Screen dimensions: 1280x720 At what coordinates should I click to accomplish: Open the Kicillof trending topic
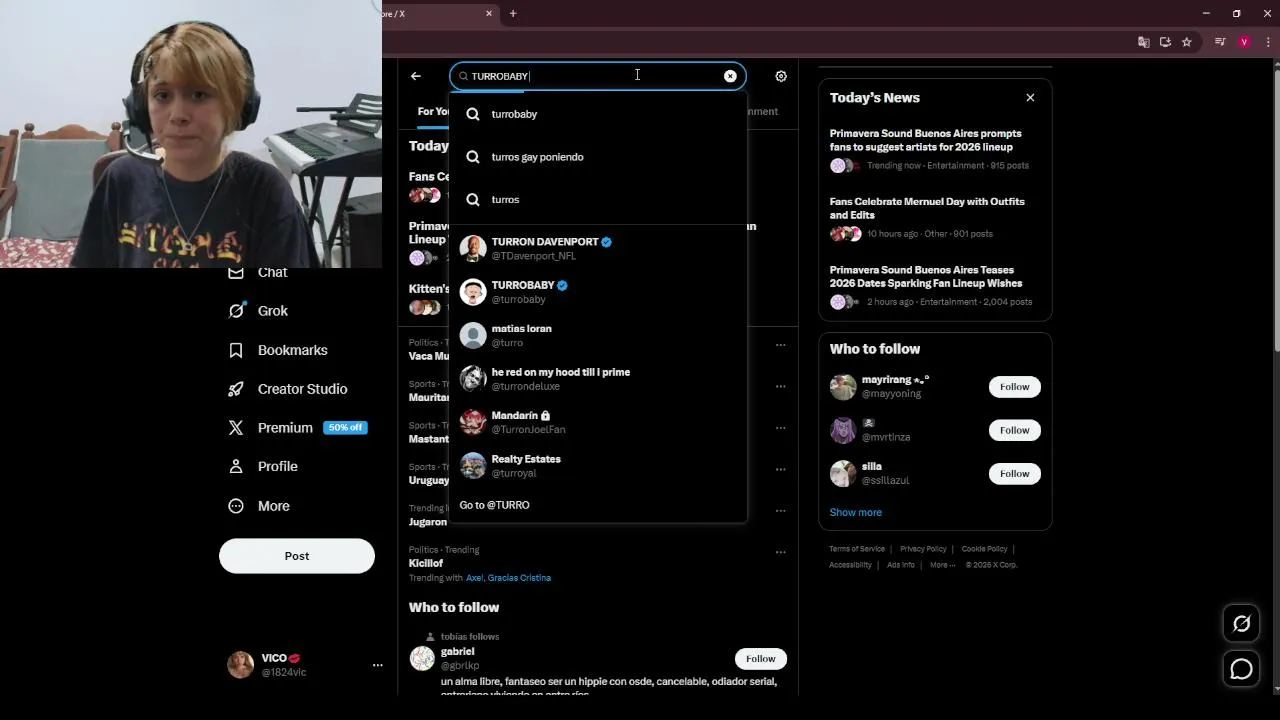pos(425,563)
